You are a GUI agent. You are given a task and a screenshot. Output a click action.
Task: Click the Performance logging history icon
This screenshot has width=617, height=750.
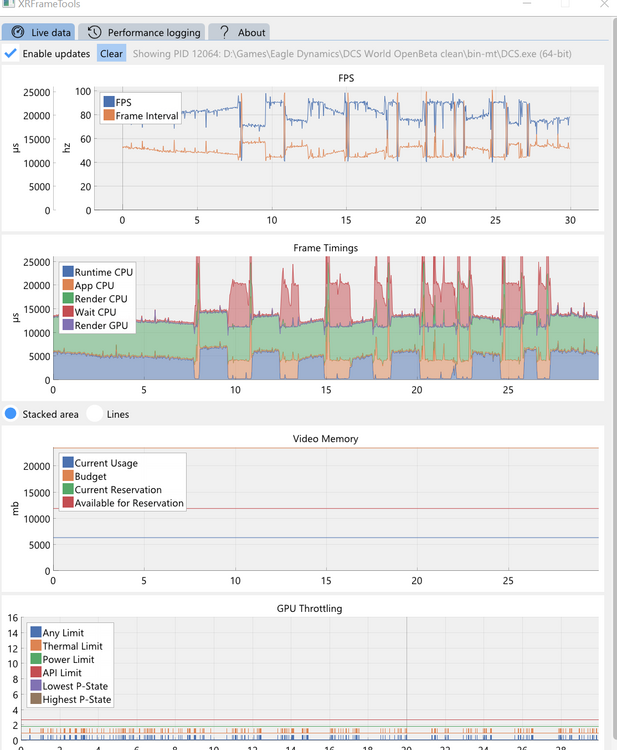(x=94, y=32)
